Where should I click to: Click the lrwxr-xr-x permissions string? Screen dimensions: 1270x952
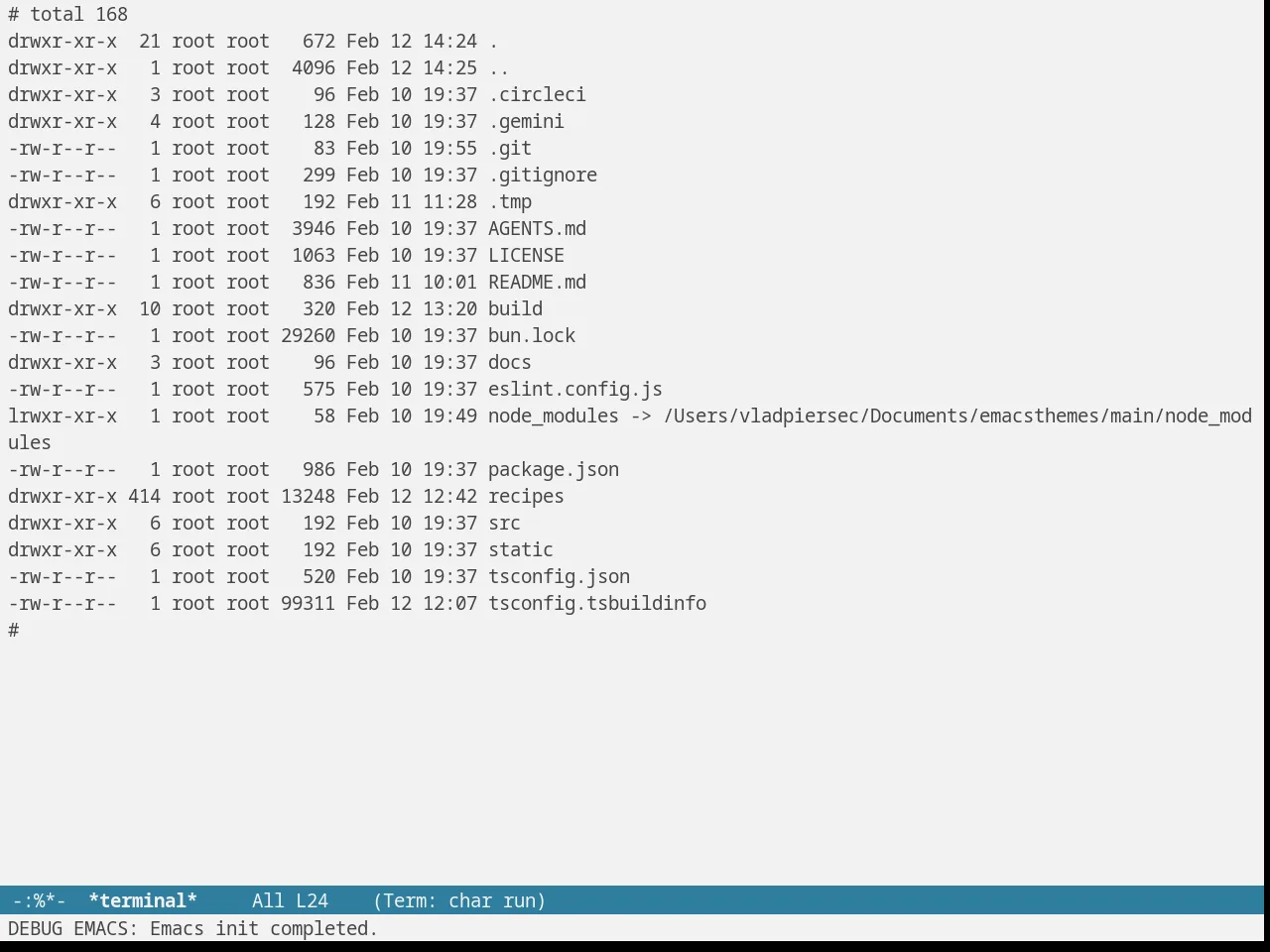coord(63,416)
